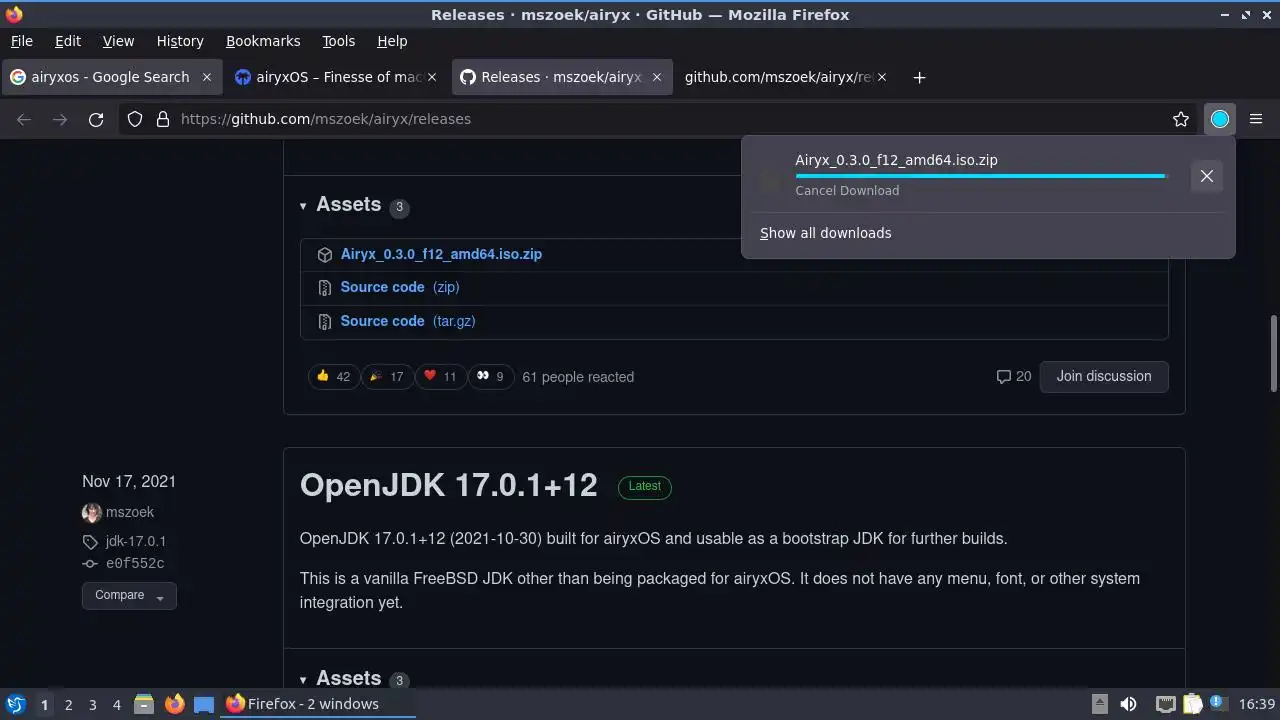The height and width of the screenshot is (720, 1280).
Task: Open the Tools menu
Action: pos(339,41)
